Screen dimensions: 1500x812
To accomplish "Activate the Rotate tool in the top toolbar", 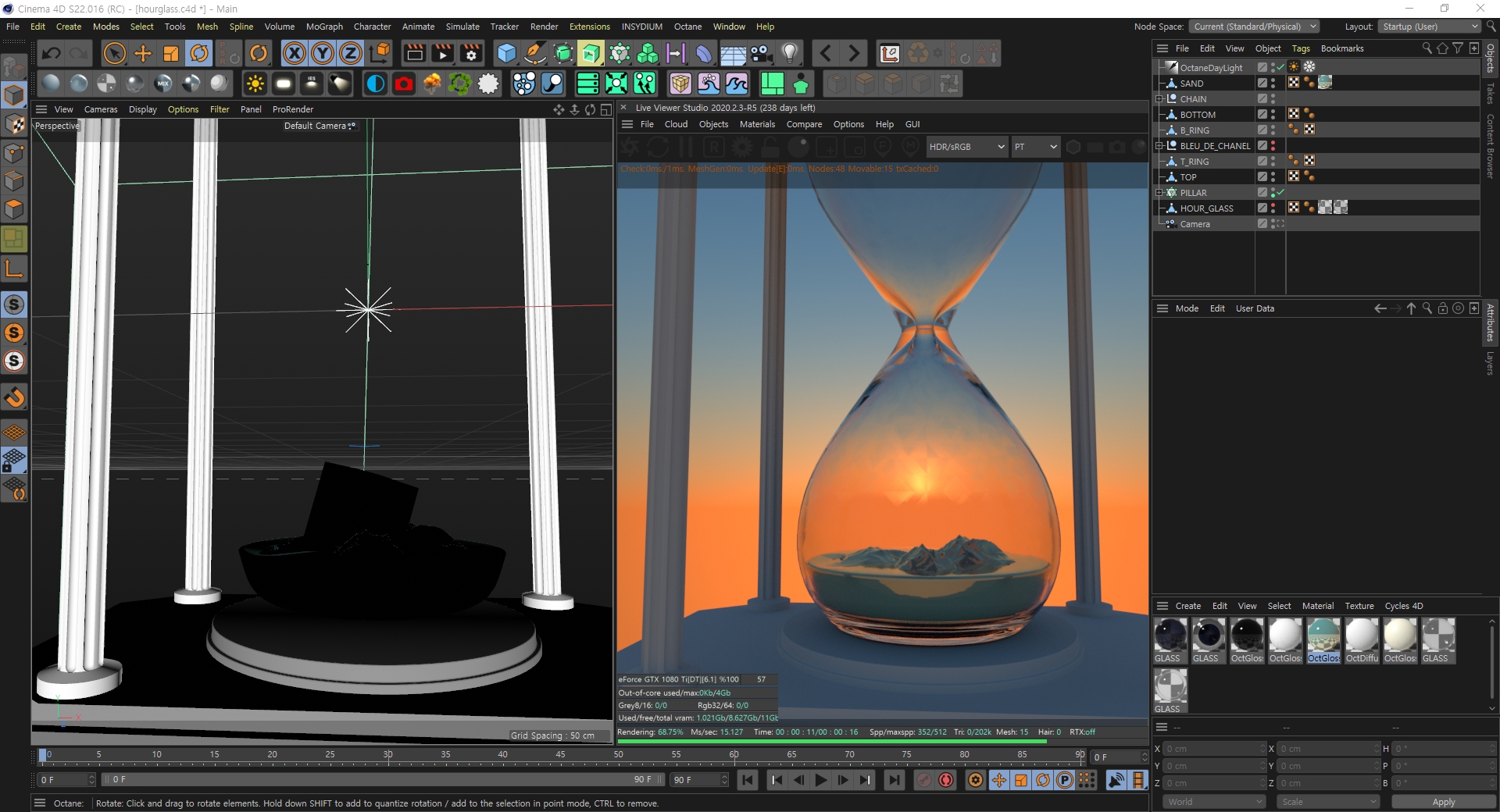I will pyautogui.click(x=199, y=54).
